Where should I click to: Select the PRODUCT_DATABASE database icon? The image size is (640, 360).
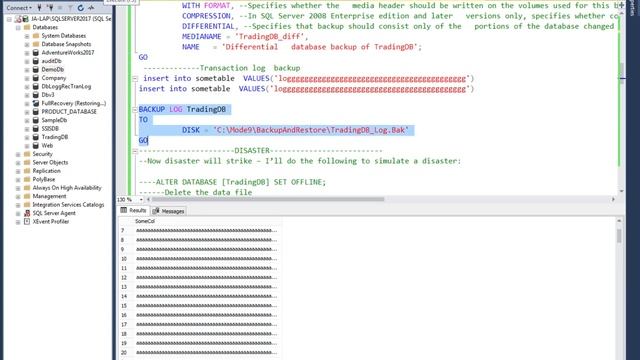coord(36,111)
